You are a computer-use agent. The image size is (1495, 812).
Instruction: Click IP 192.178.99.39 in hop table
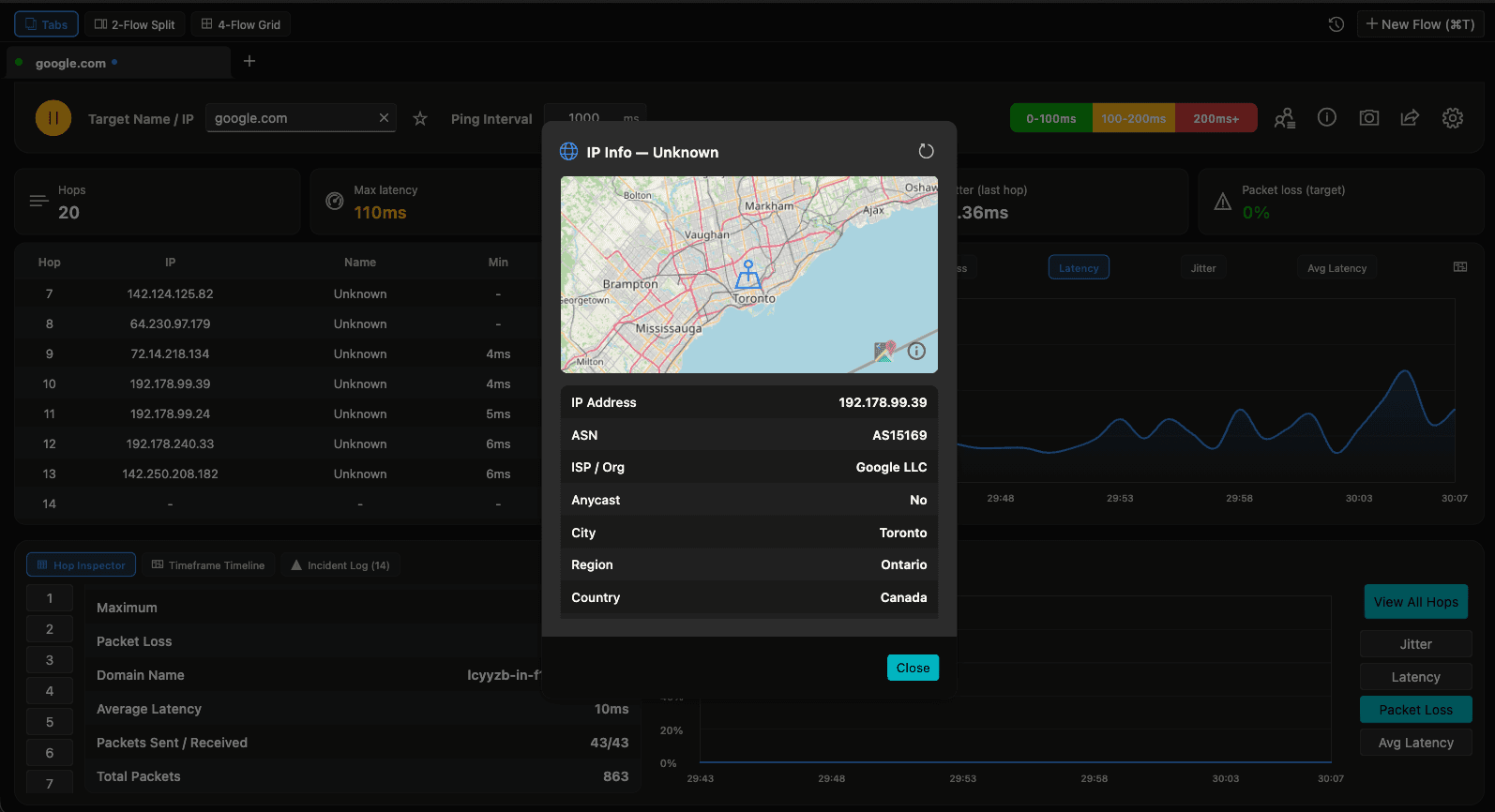[170, 383]
